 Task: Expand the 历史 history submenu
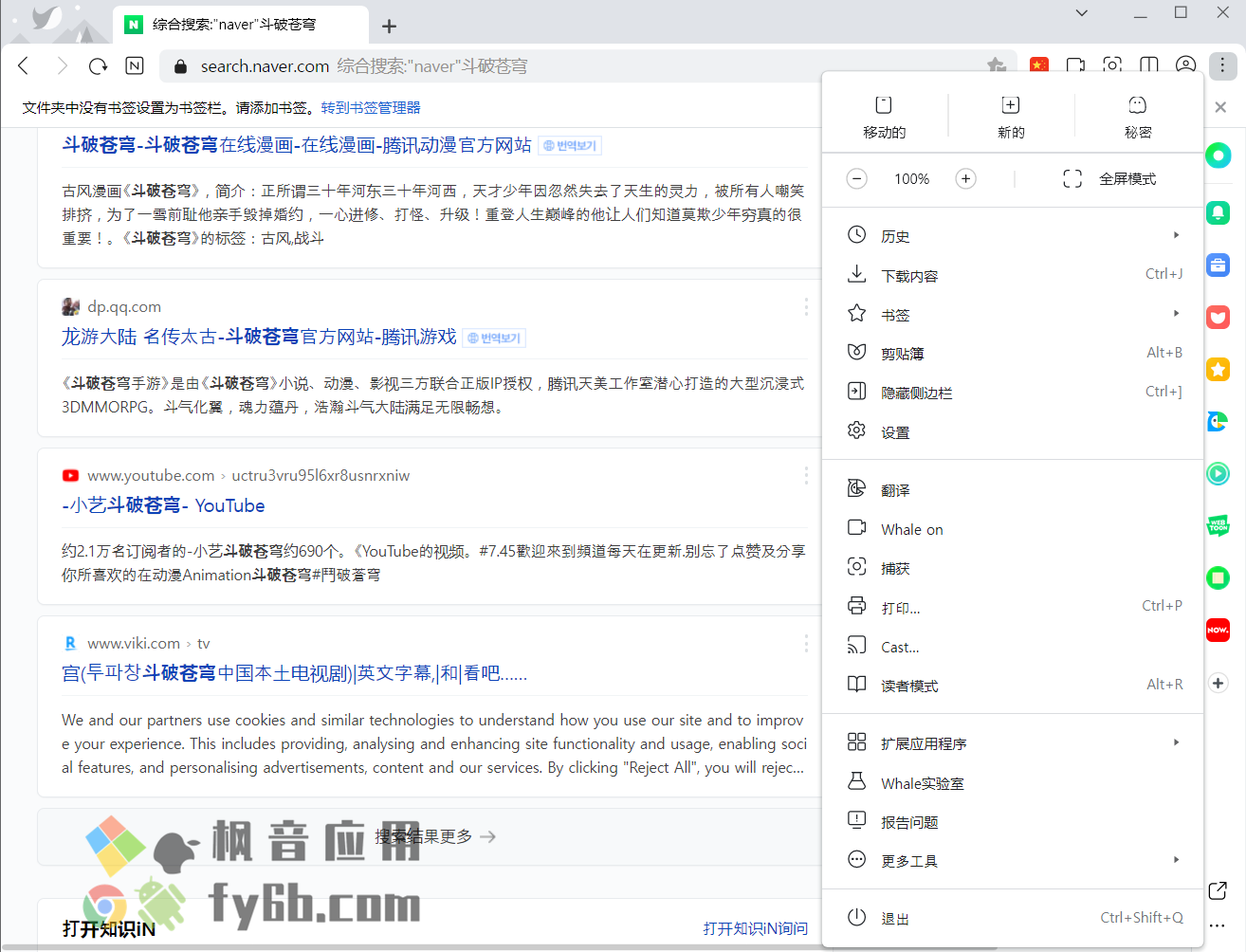(1013, 235)
